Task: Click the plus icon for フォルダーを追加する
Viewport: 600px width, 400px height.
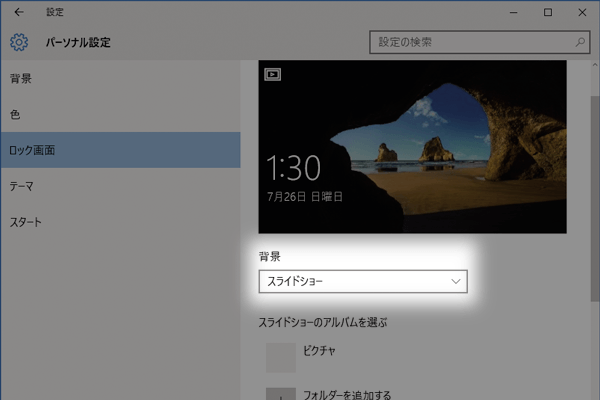Action: pos(281,394)
